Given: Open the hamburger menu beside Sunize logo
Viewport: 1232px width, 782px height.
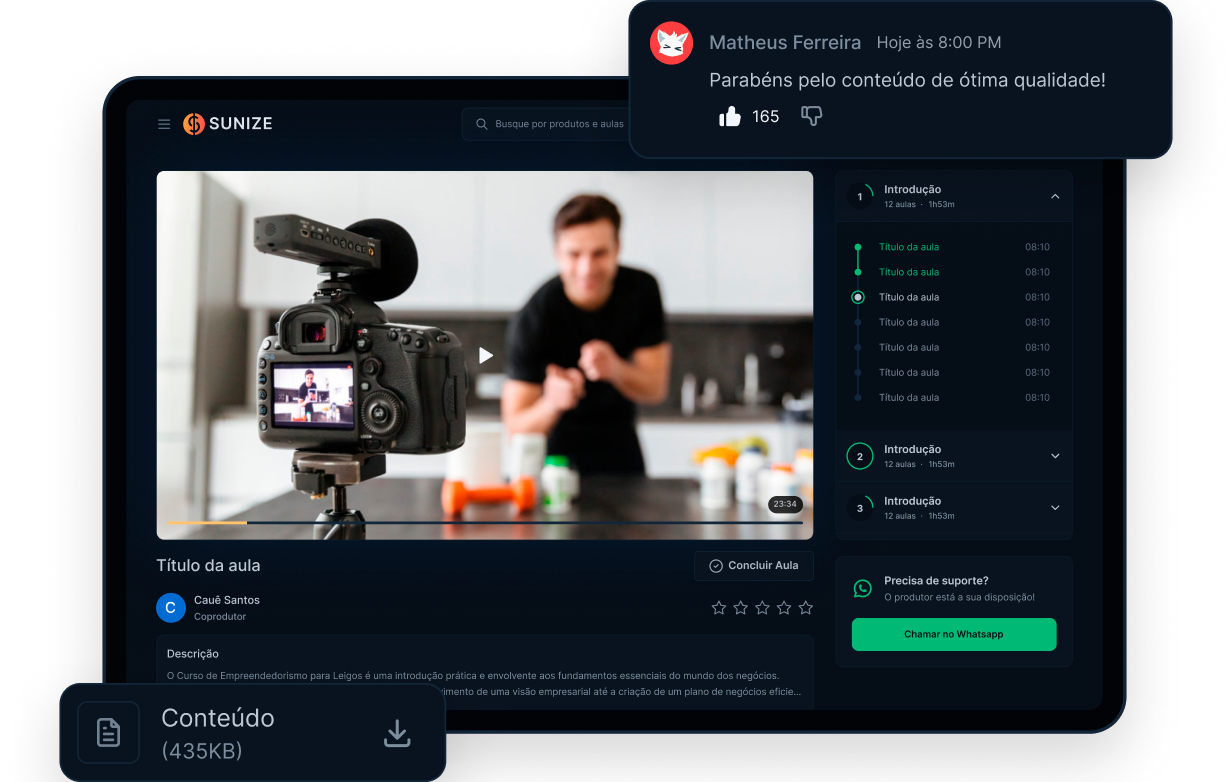Looking at the screenshot, I should 164,124.
